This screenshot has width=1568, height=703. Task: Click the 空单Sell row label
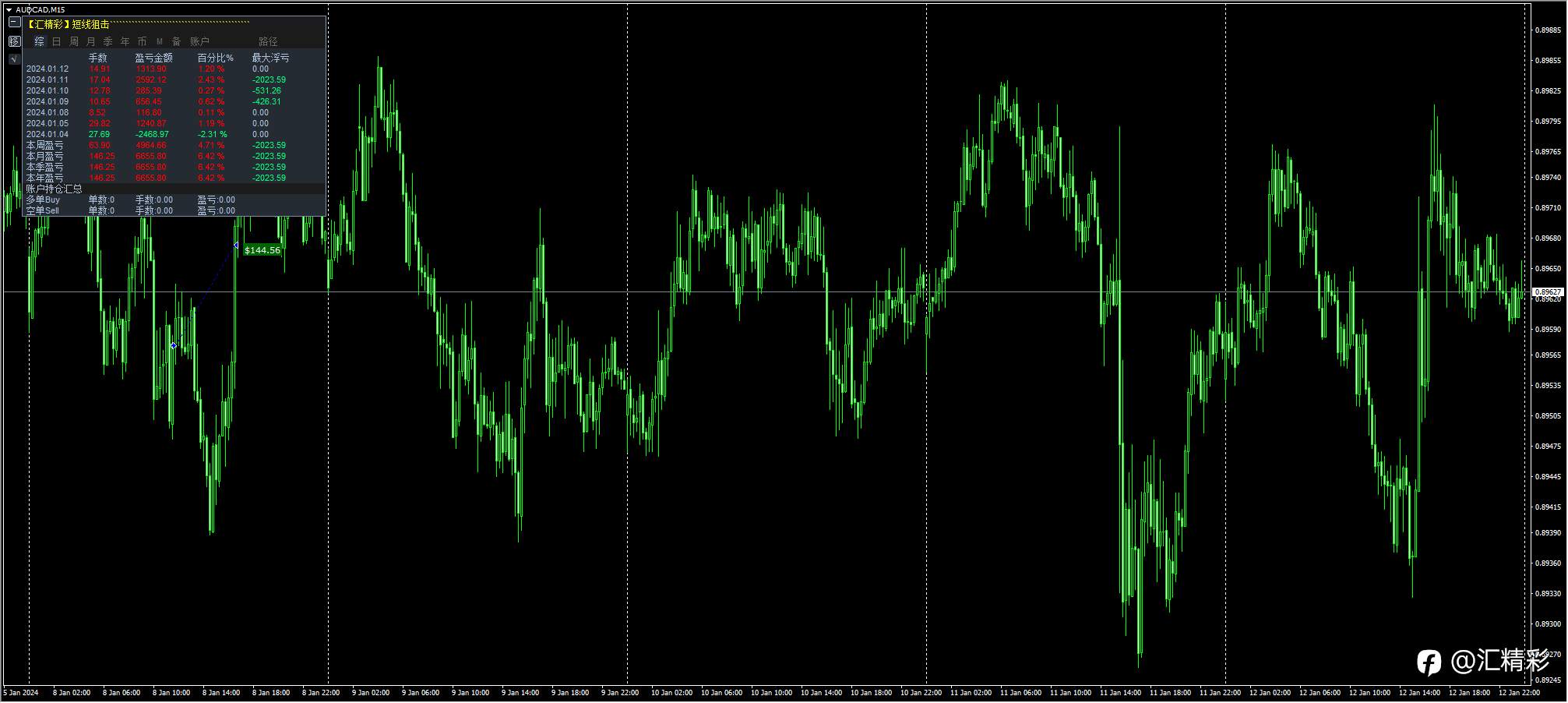43,210
